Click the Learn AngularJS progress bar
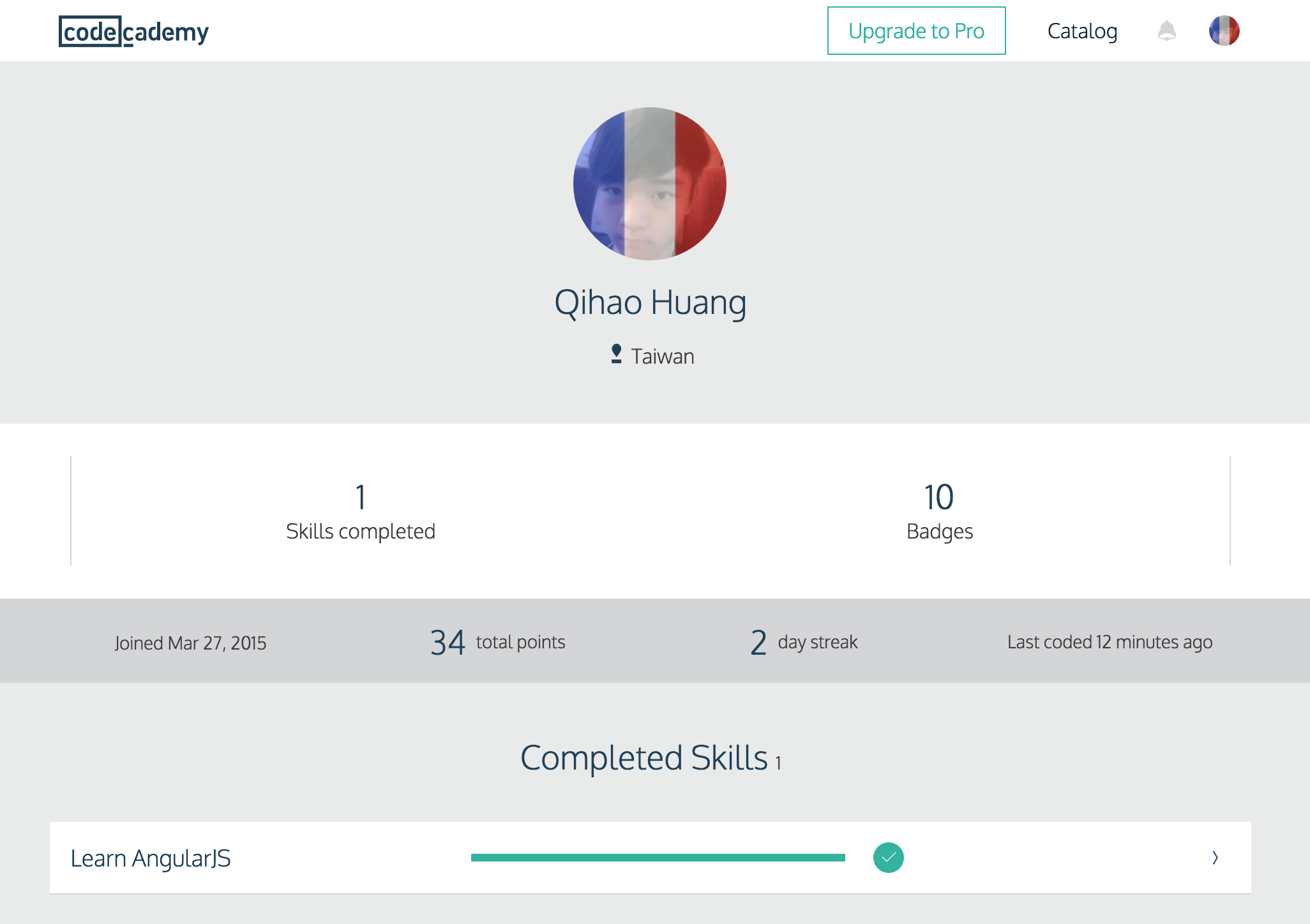1310x924 pixels. (x=658, y=858)
